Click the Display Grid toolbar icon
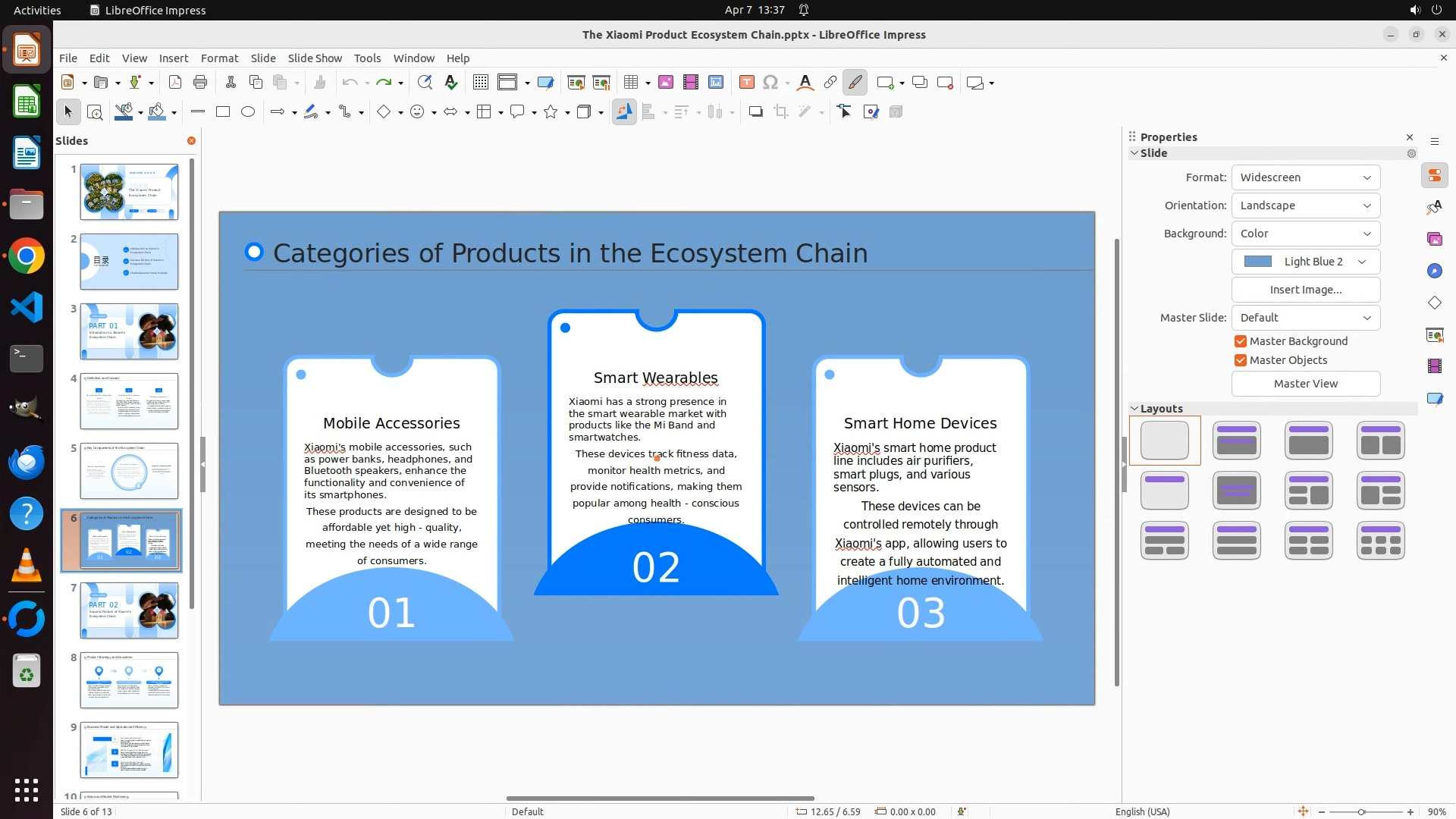 [x=480, y=83]
